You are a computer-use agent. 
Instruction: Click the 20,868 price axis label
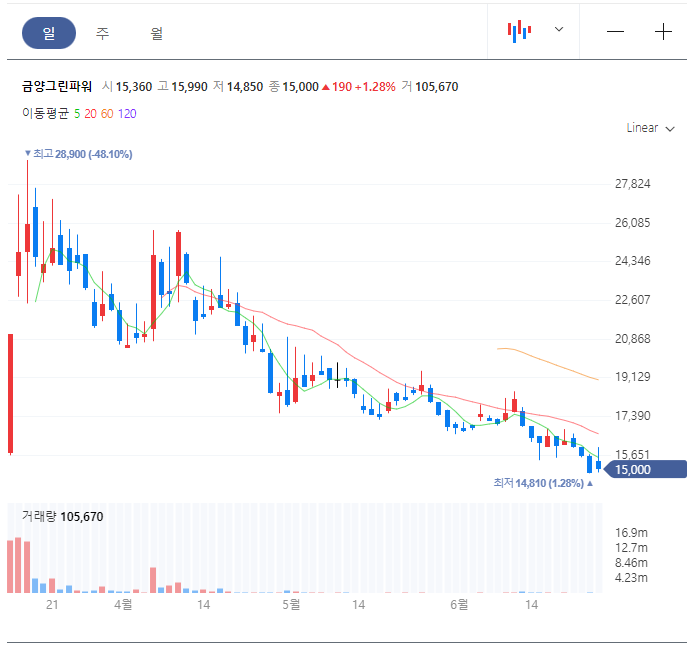coord(633,339)
